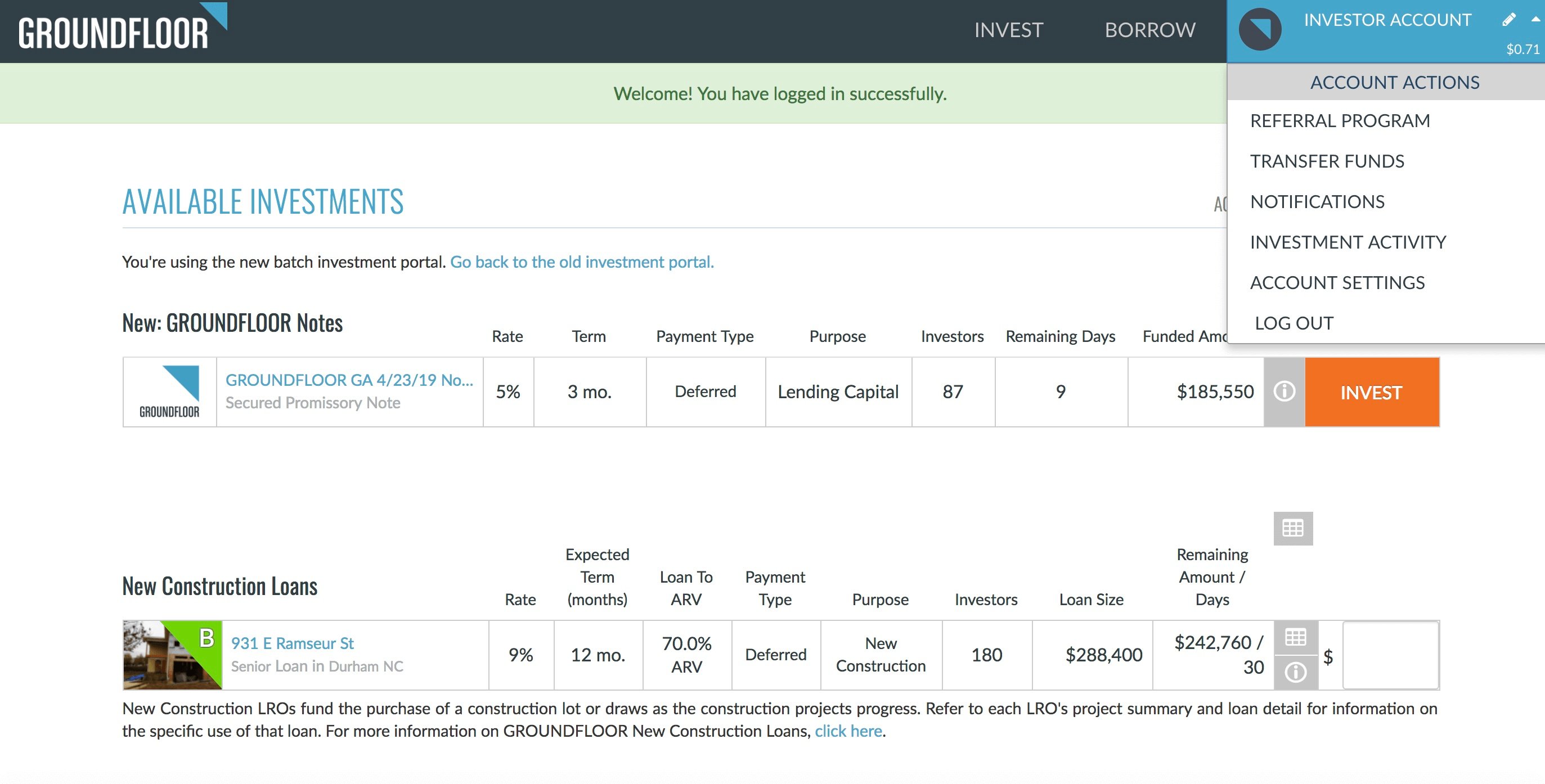Open NOTIFICATIONS from account menu
The width and height of the screenshot is (1545, 784).
point(1317,201)
